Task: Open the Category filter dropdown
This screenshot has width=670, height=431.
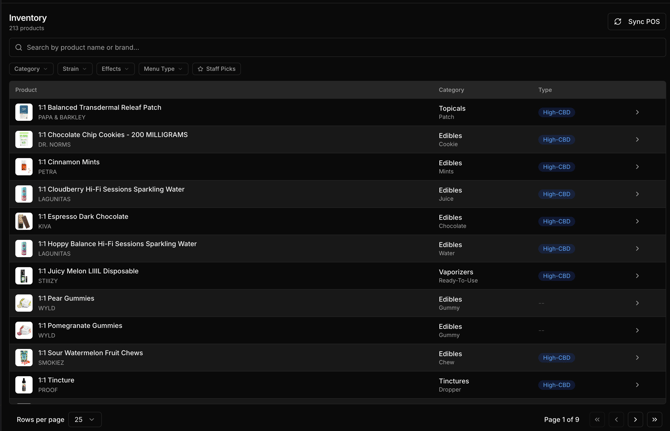Action: pos(31,69)
